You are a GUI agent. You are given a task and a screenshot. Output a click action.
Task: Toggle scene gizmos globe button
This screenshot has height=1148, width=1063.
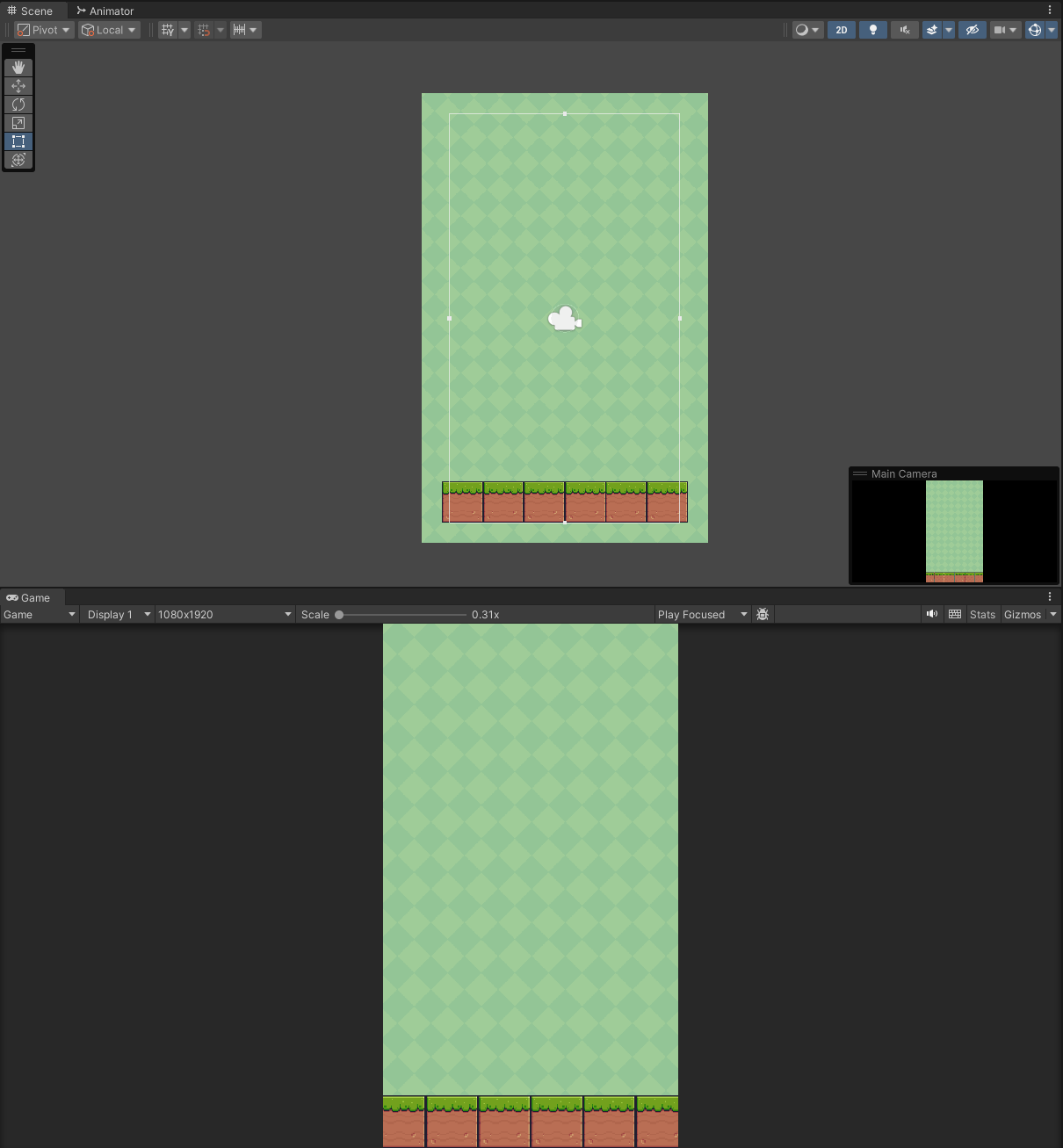[x=1035, y=30]
